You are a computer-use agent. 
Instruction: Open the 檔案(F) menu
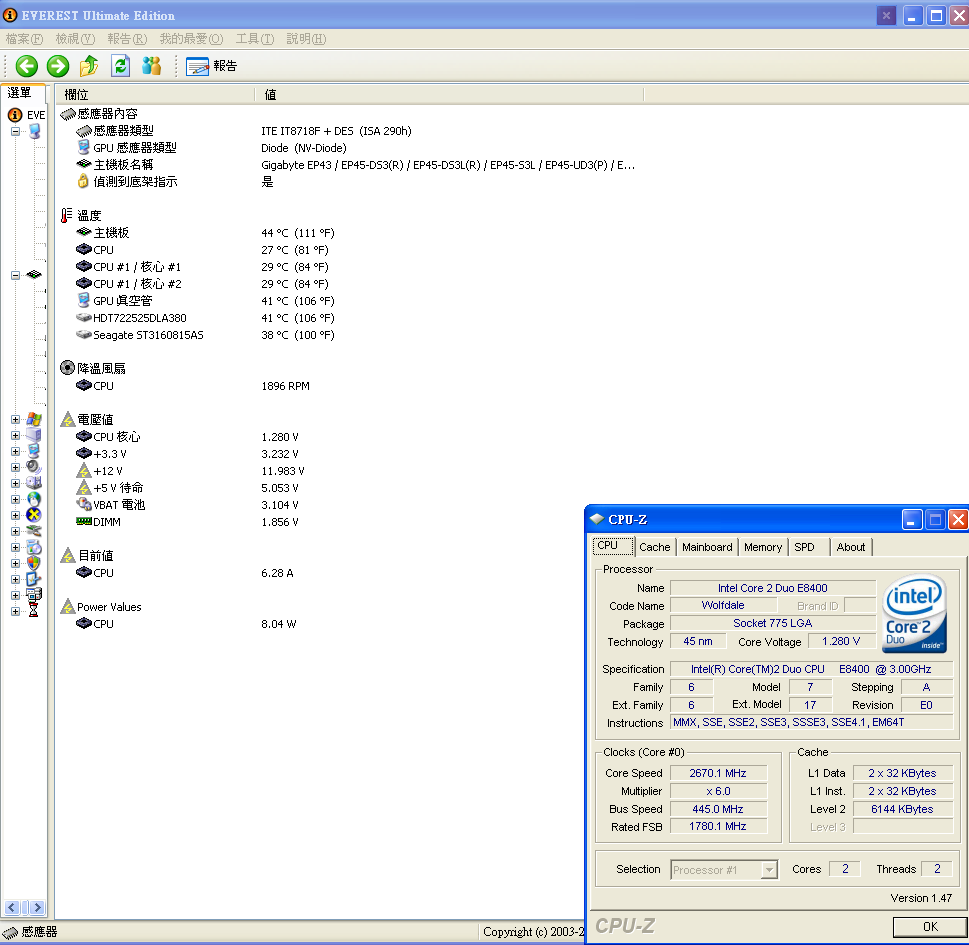[x=24, y=39]
